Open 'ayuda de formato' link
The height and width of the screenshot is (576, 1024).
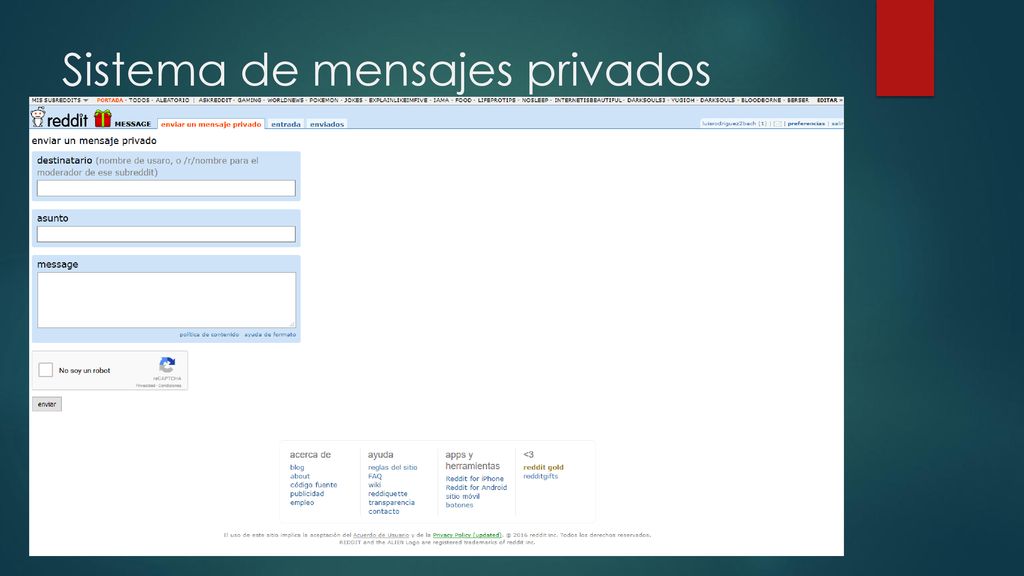coord(270,334)
